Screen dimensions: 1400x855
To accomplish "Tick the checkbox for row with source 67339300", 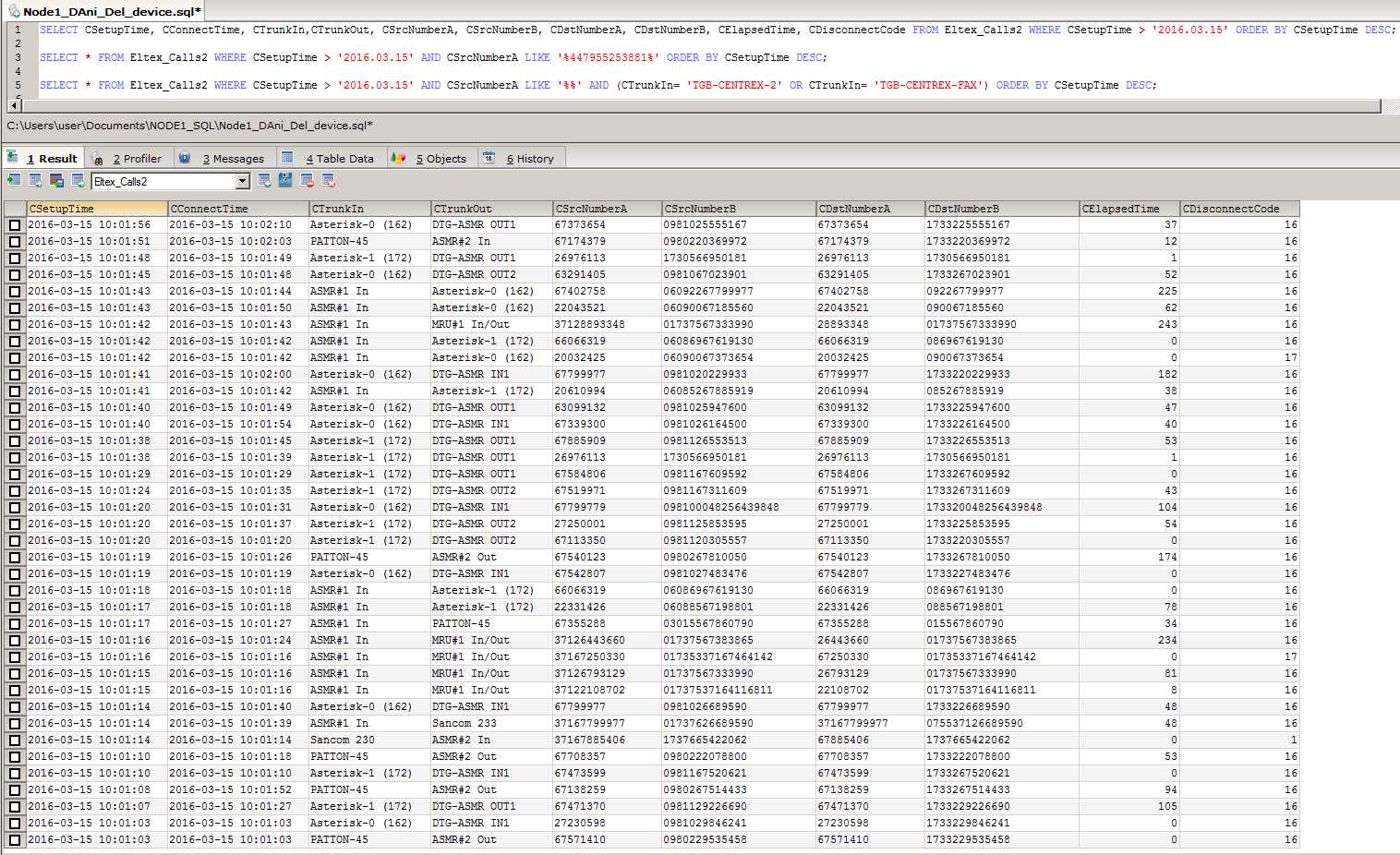I will coord(15,425).
